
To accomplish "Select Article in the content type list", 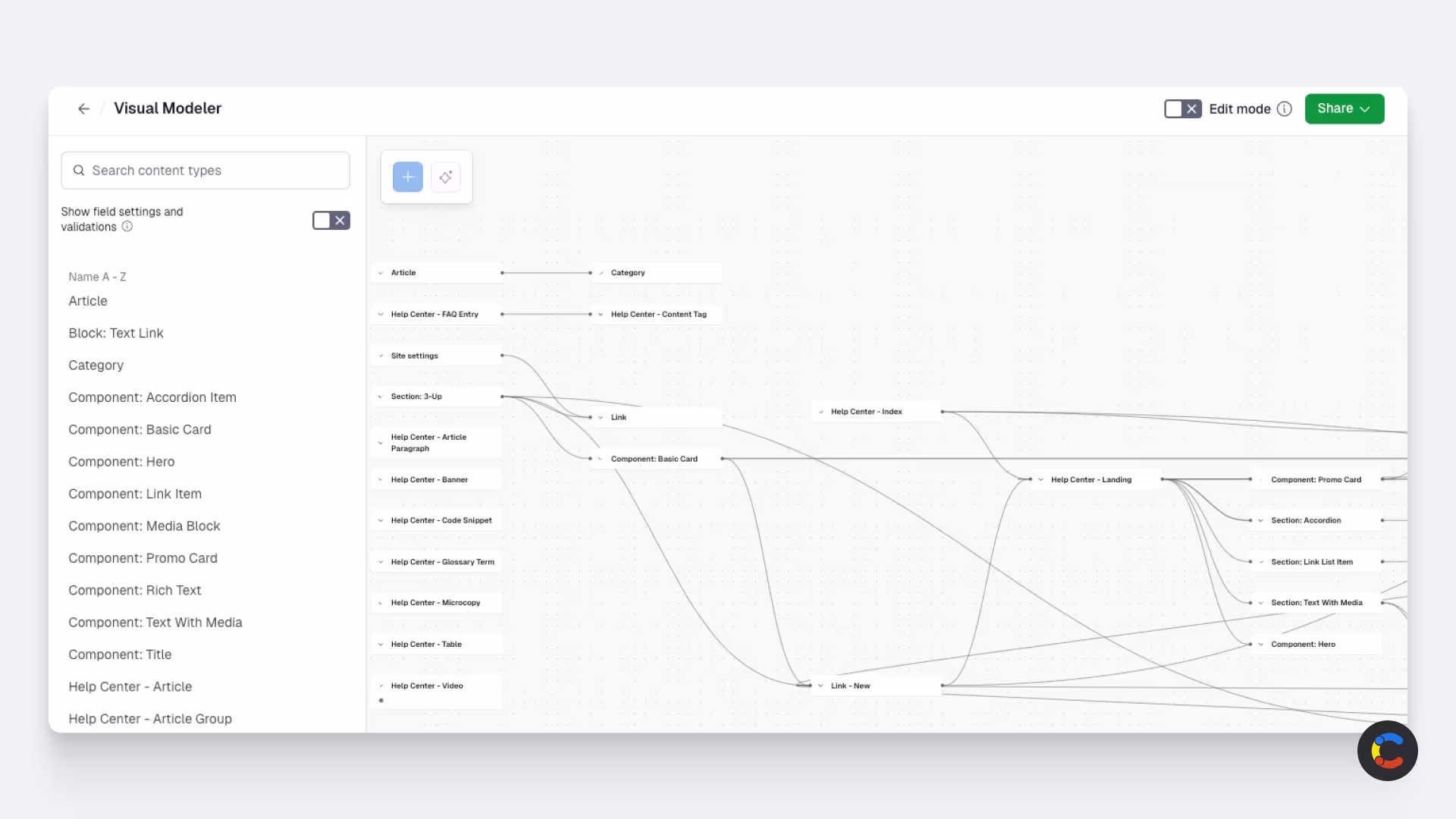I will tap(88, 301).
